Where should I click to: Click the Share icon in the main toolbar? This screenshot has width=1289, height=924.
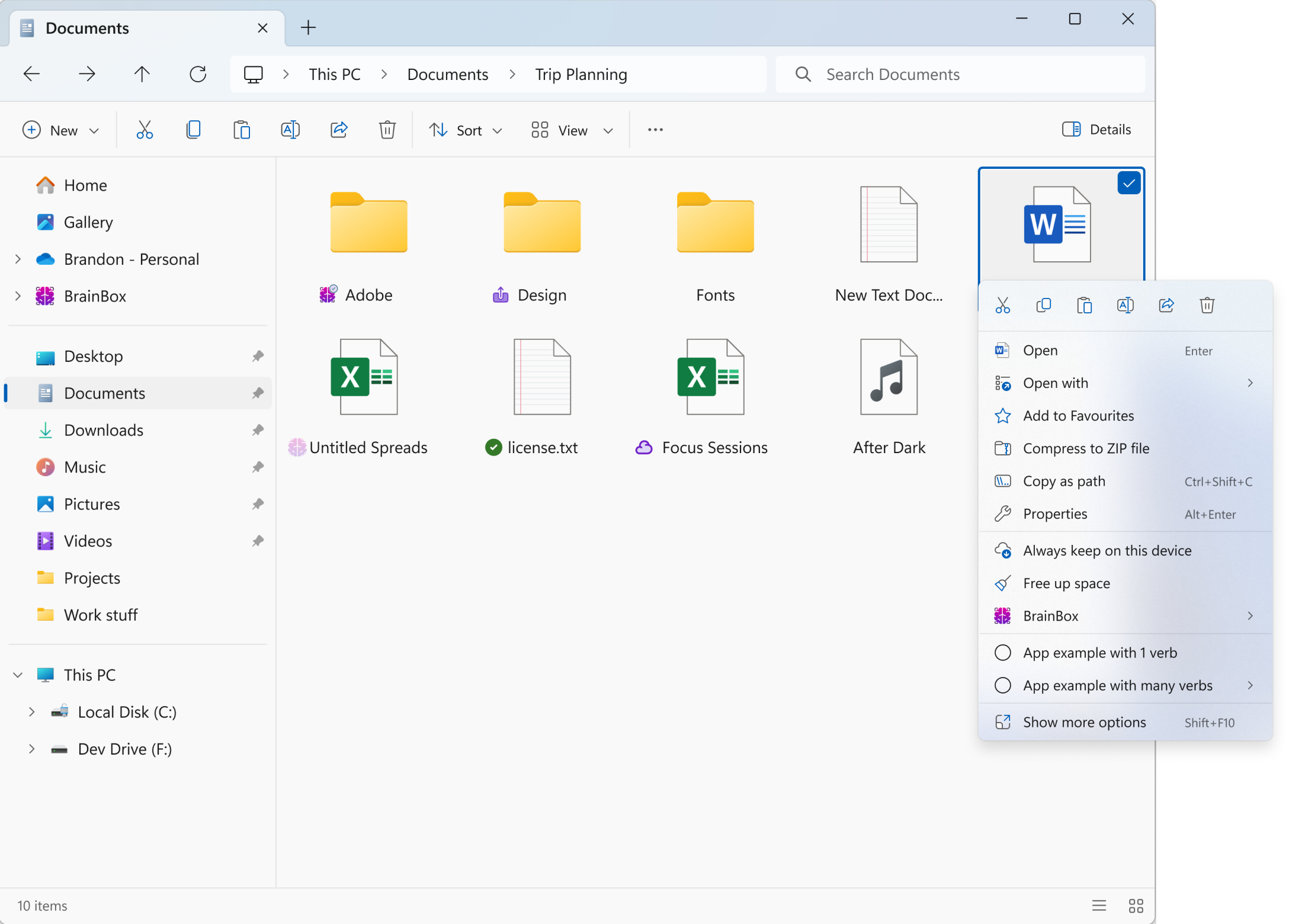pyautogui.click(x=339, y=130)
